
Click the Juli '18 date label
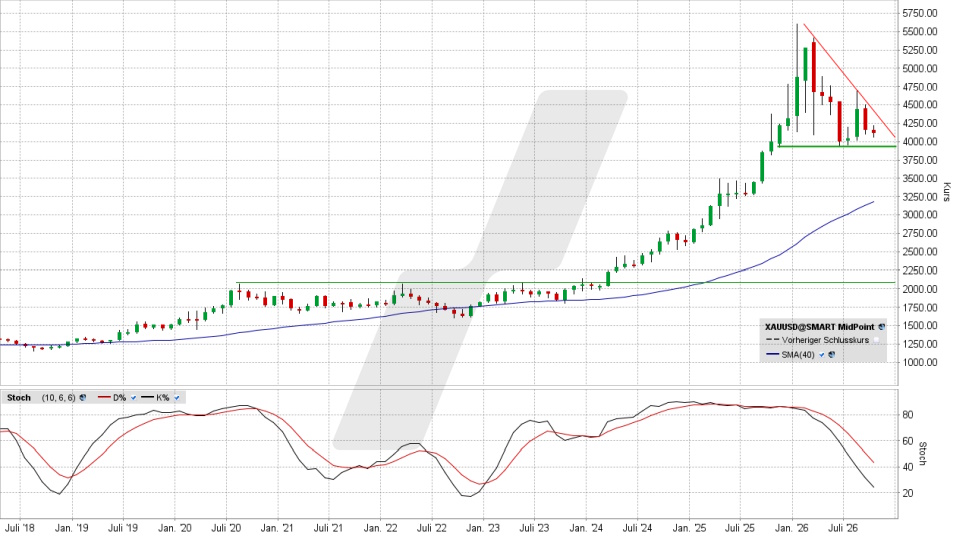click(20, 528)
